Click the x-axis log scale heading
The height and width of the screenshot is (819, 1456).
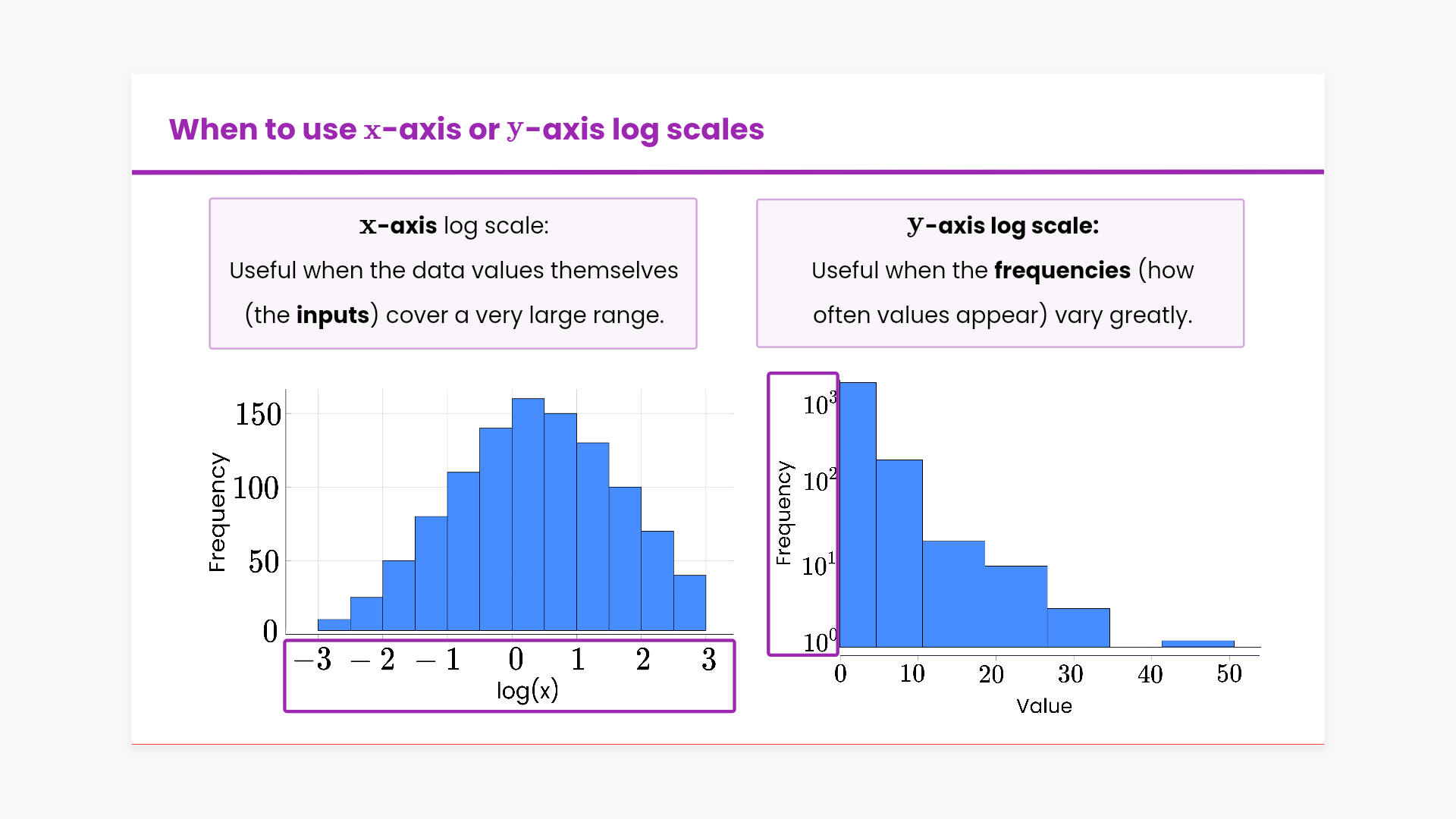point(453,225)
